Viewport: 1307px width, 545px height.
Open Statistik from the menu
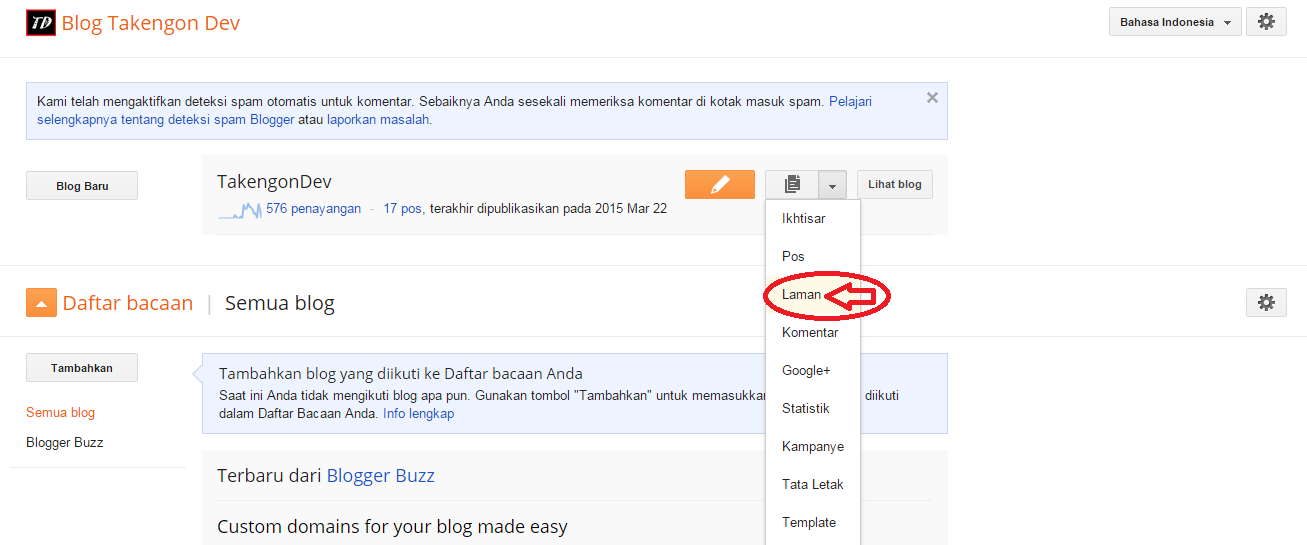click(x=812, y=408)
